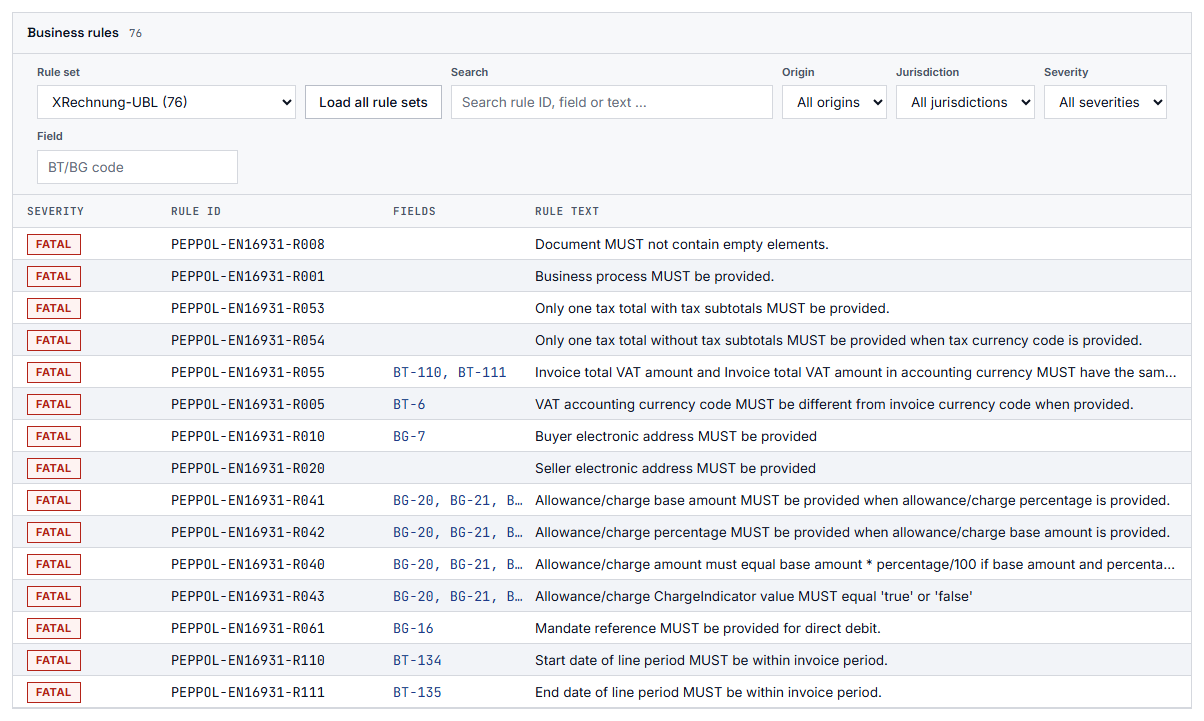Screen dimensions: 1204x721
Task: Open the All origins dropdown
Action: [834, 102]
